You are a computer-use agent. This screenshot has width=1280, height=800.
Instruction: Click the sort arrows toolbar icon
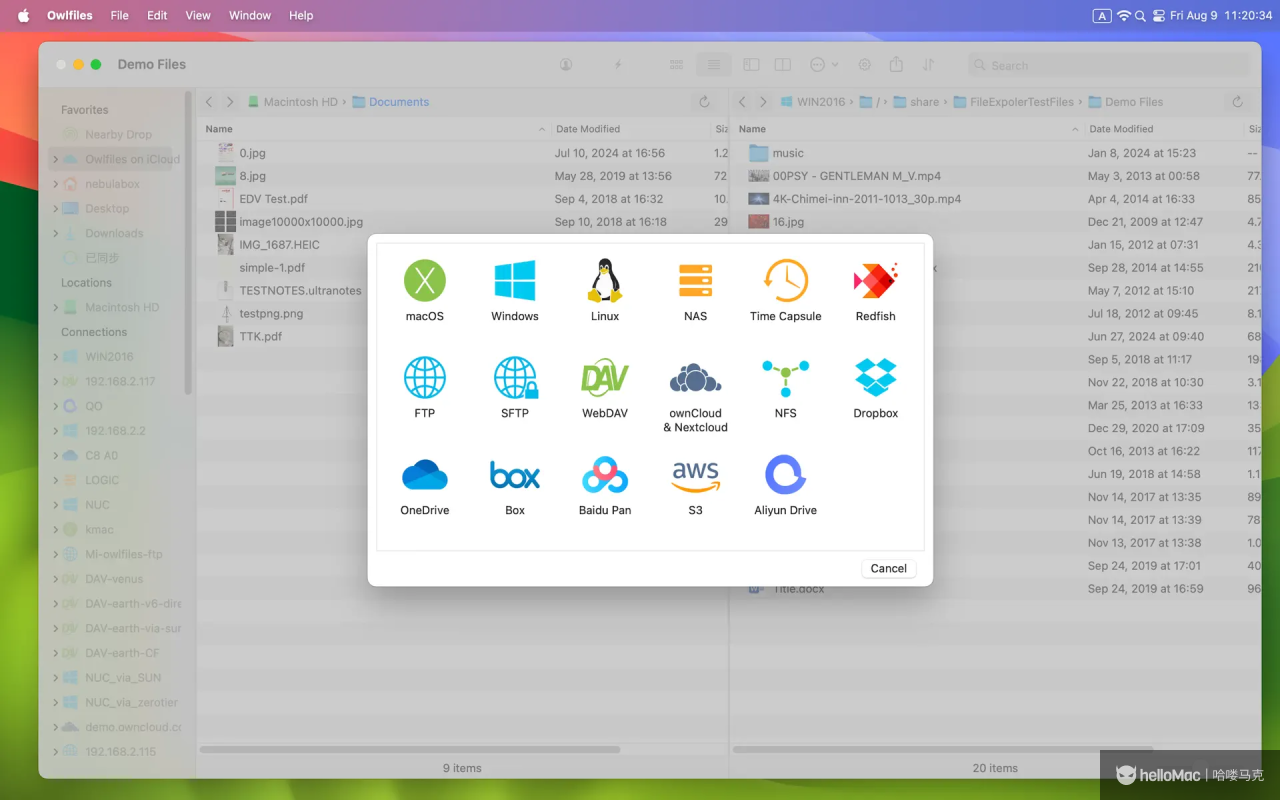pos(928,64)
